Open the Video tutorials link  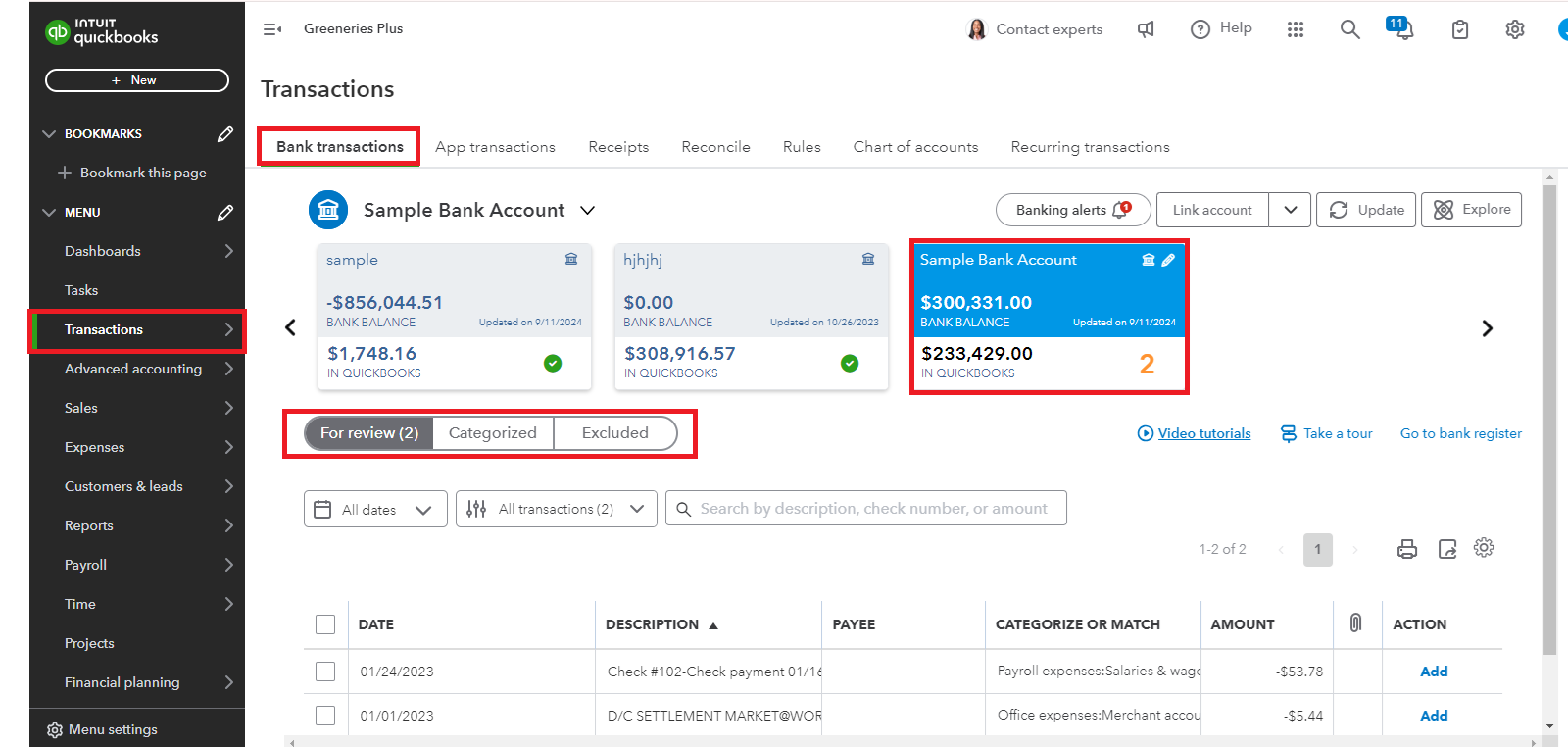tap(1194, 433)
